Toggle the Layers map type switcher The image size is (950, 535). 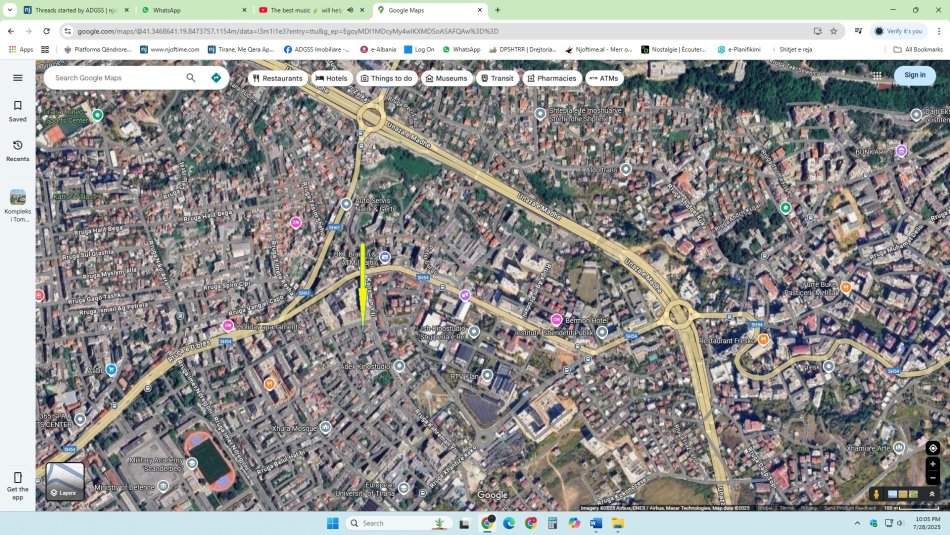[x=65, y=481]
